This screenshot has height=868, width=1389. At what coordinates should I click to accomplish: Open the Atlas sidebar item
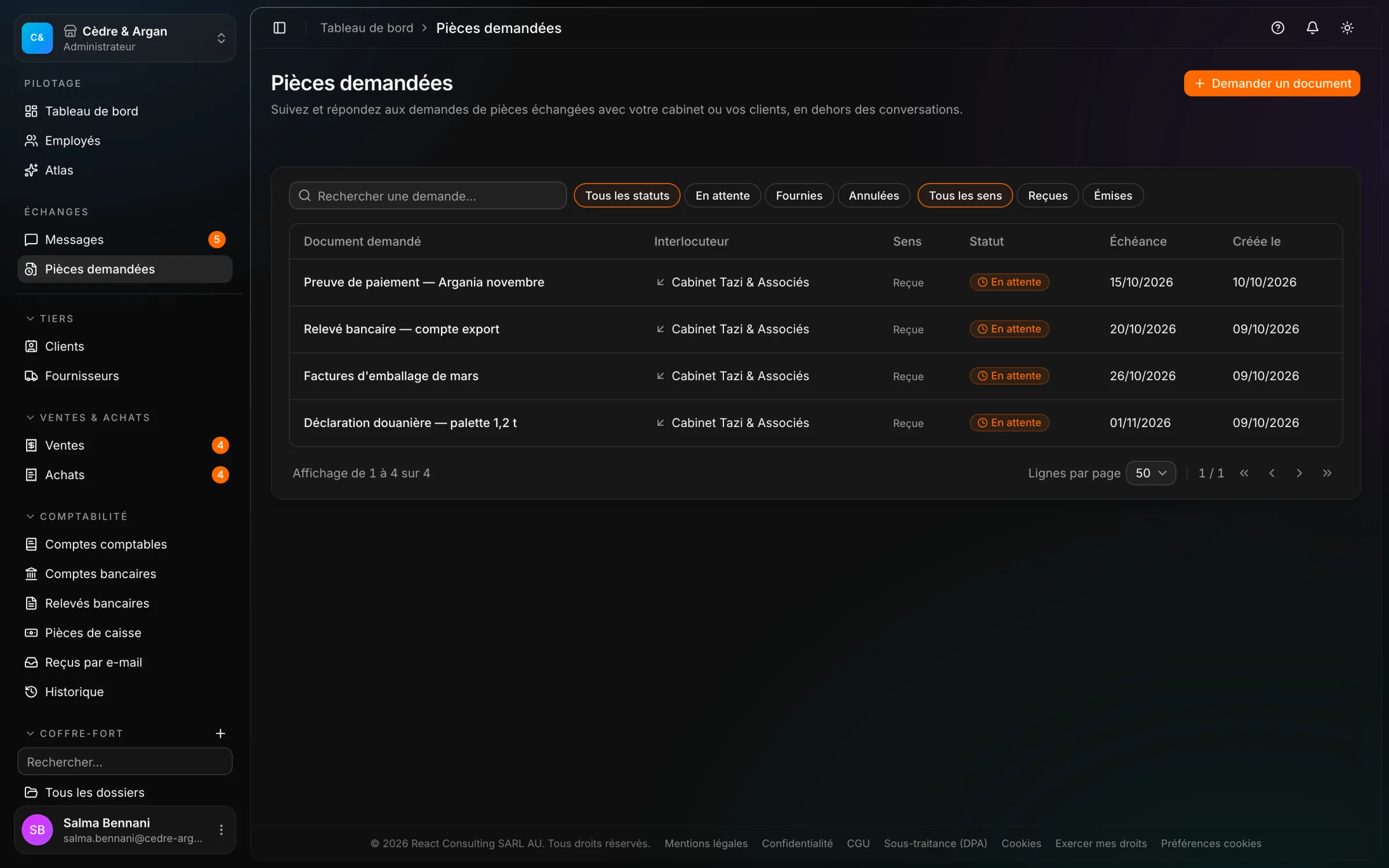pyautogui.click(x=125, y=170)
